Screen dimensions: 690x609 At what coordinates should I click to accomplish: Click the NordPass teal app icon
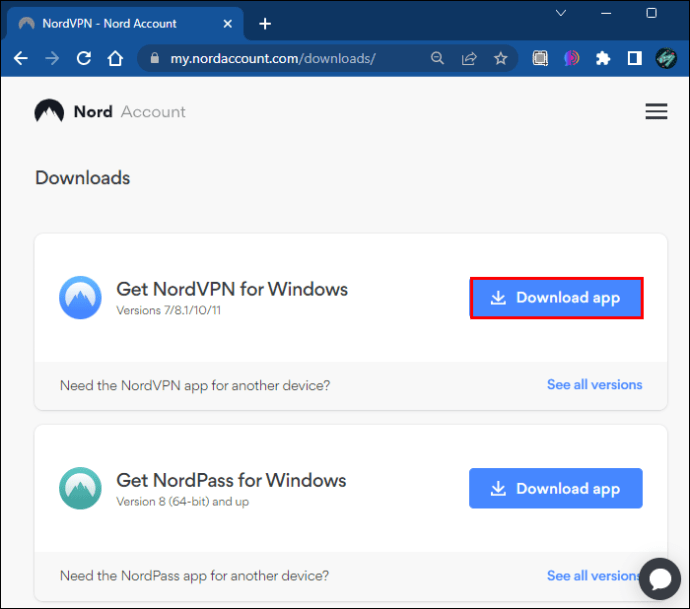click(x=80, y=488)
